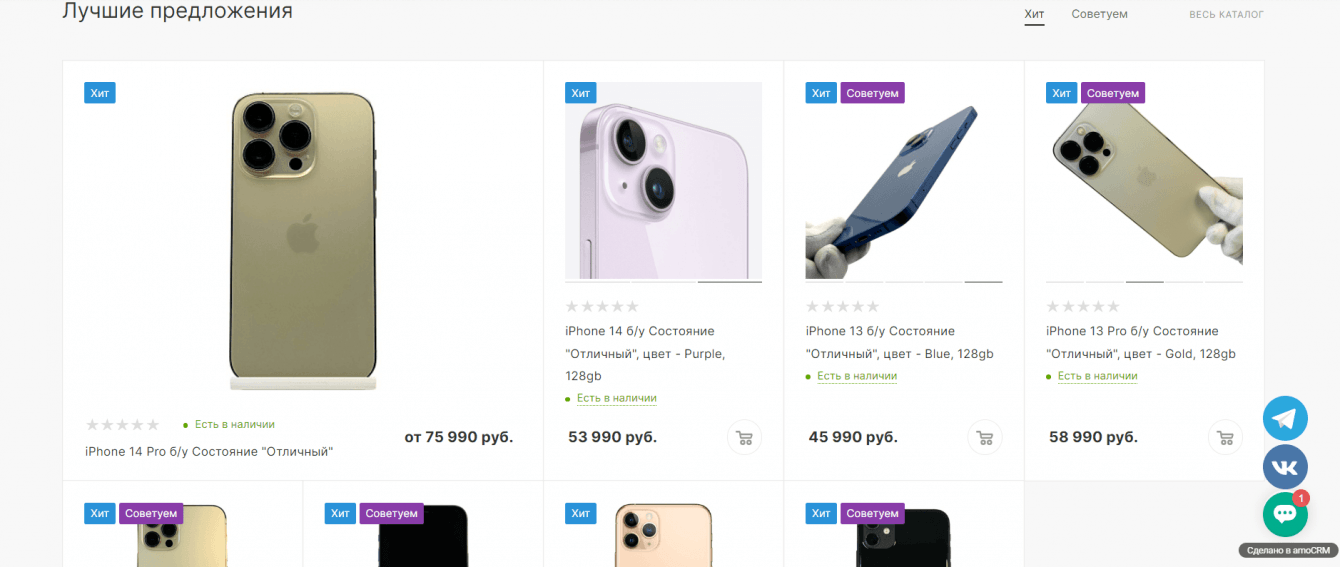Image resolution: width=1340 pixels, height=567 pixels.
Task: Add iPhone 13 Pro Gold to cart
Action: (x=1225, y=437)
